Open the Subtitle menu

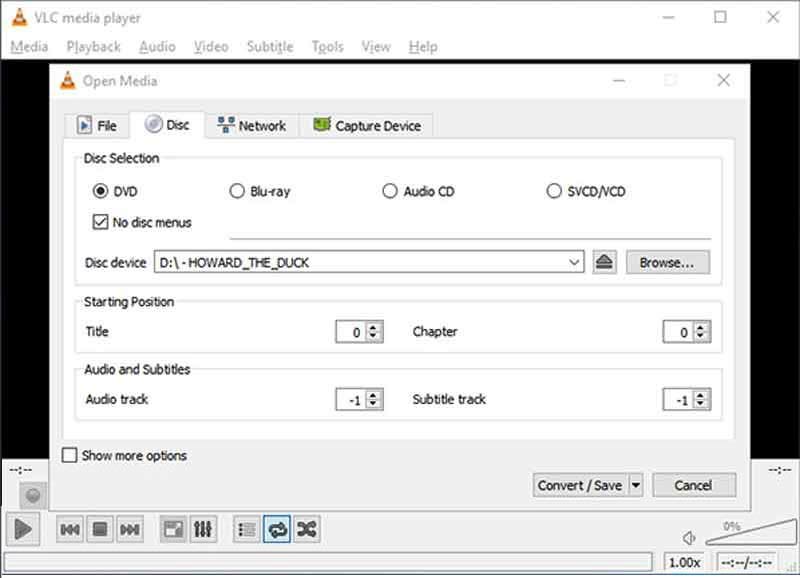pos(270,47)
